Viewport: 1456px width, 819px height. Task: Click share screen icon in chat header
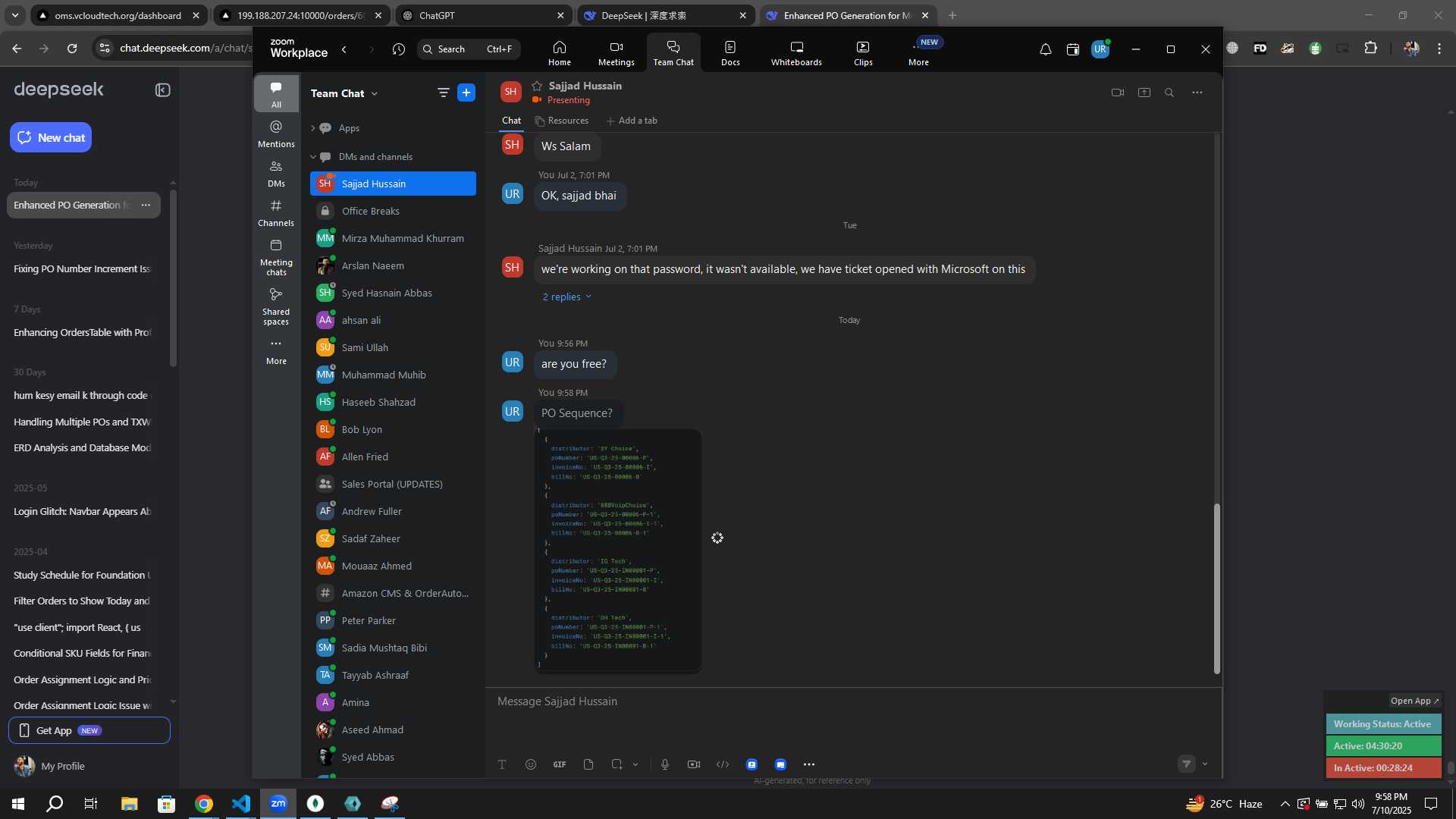1144,93
